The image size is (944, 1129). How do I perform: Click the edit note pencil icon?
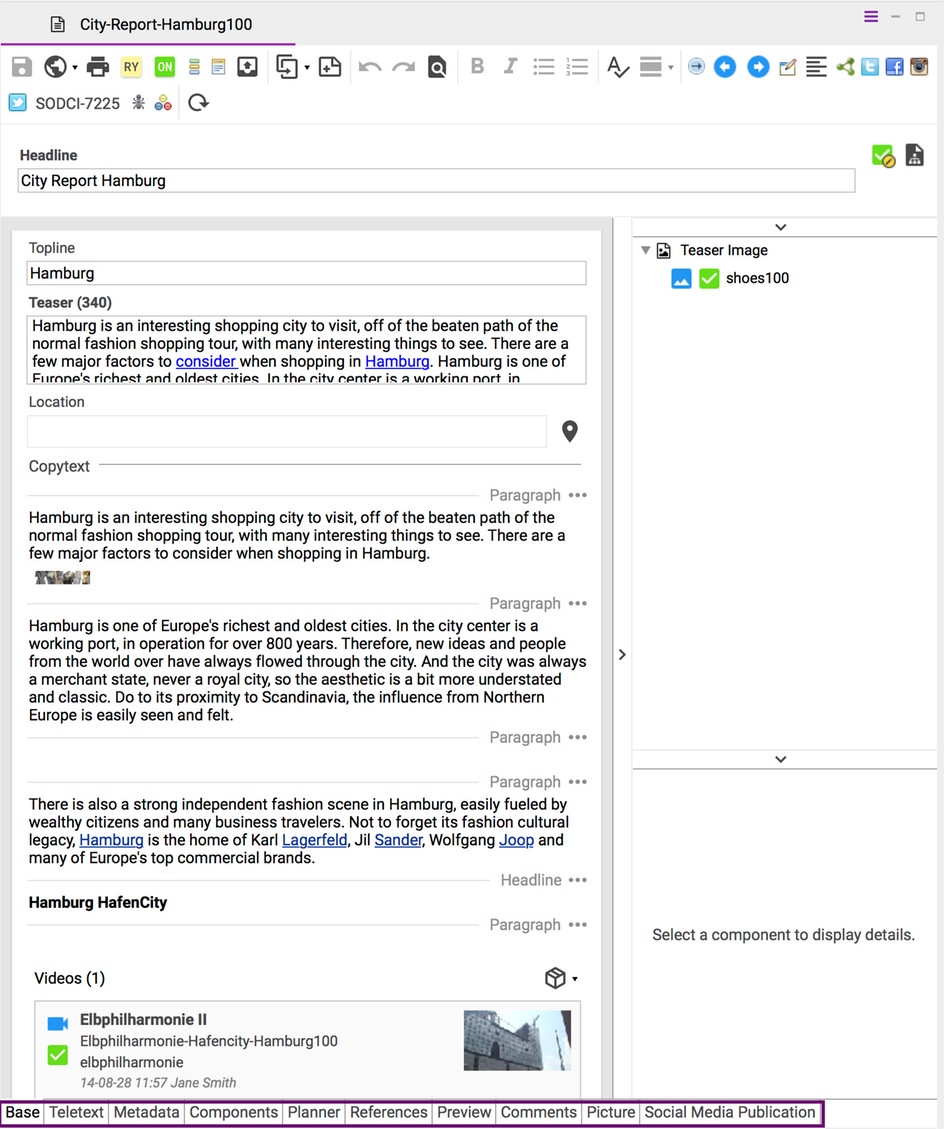pyautogui.click(x=788, y=67)
